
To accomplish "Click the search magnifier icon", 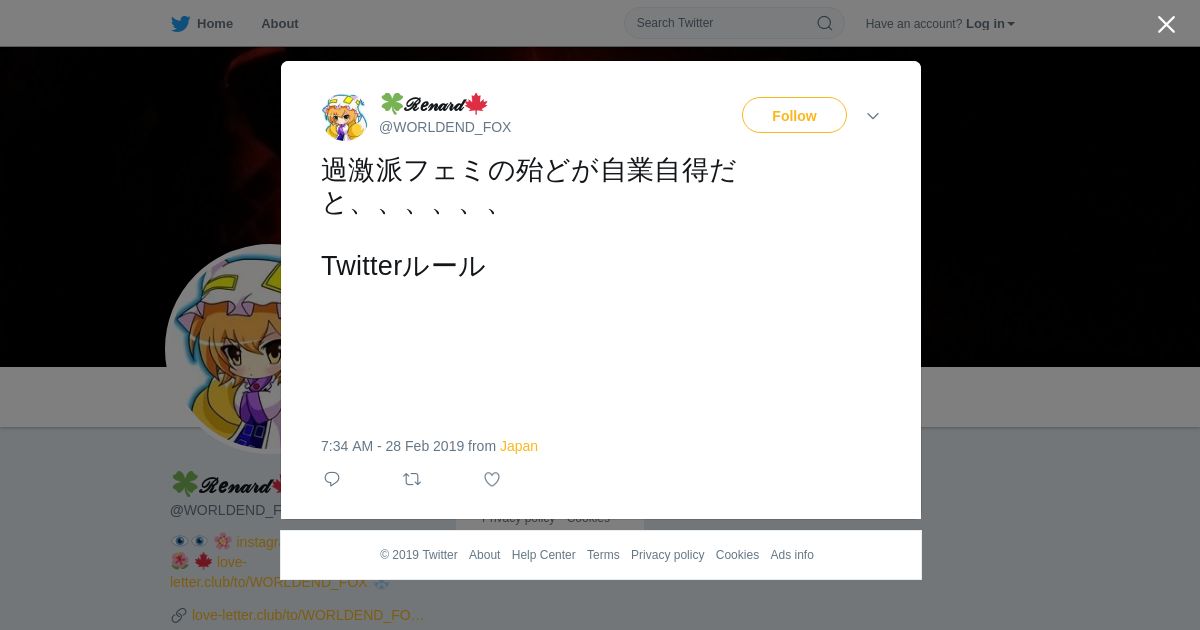I will pos(825,23).
